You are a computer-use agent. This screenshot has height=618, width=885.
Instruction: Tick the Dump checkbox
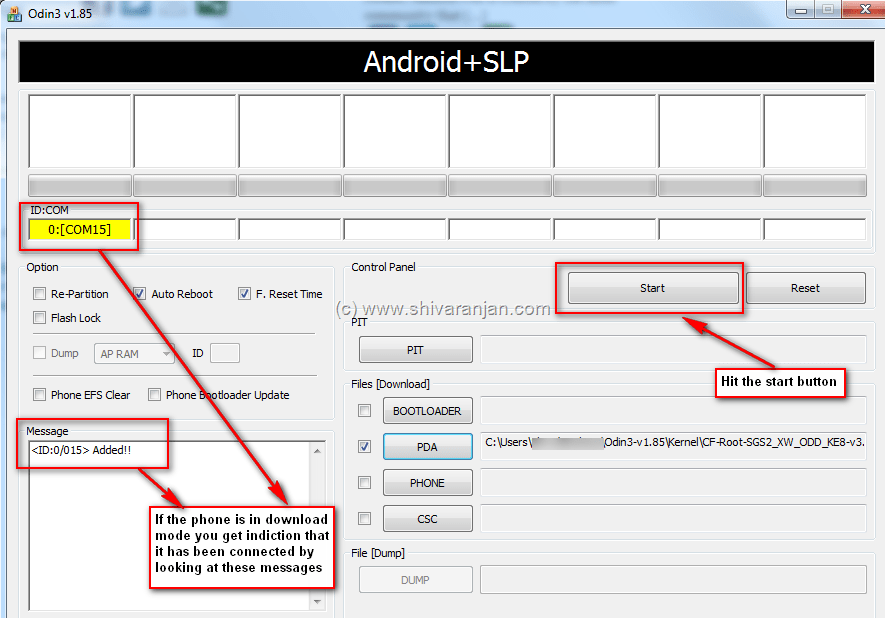[40, 353]
